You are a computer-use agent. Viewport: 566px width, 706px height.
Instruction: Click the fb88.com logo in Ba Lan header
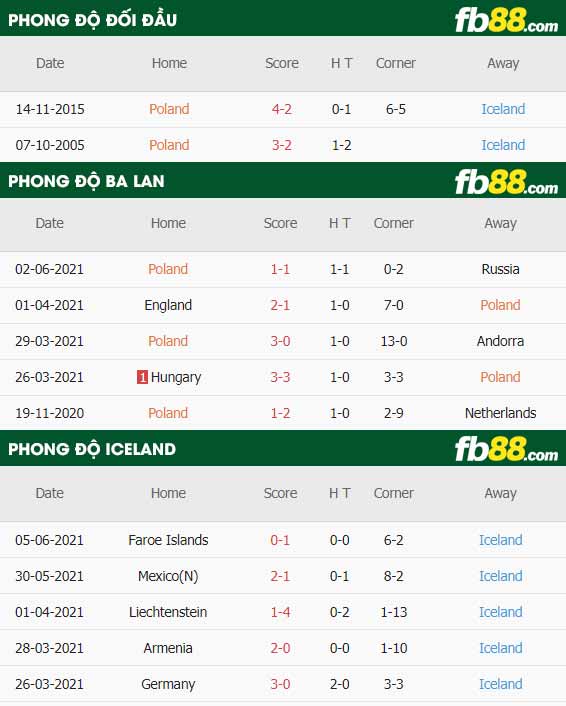click(506, 182)
